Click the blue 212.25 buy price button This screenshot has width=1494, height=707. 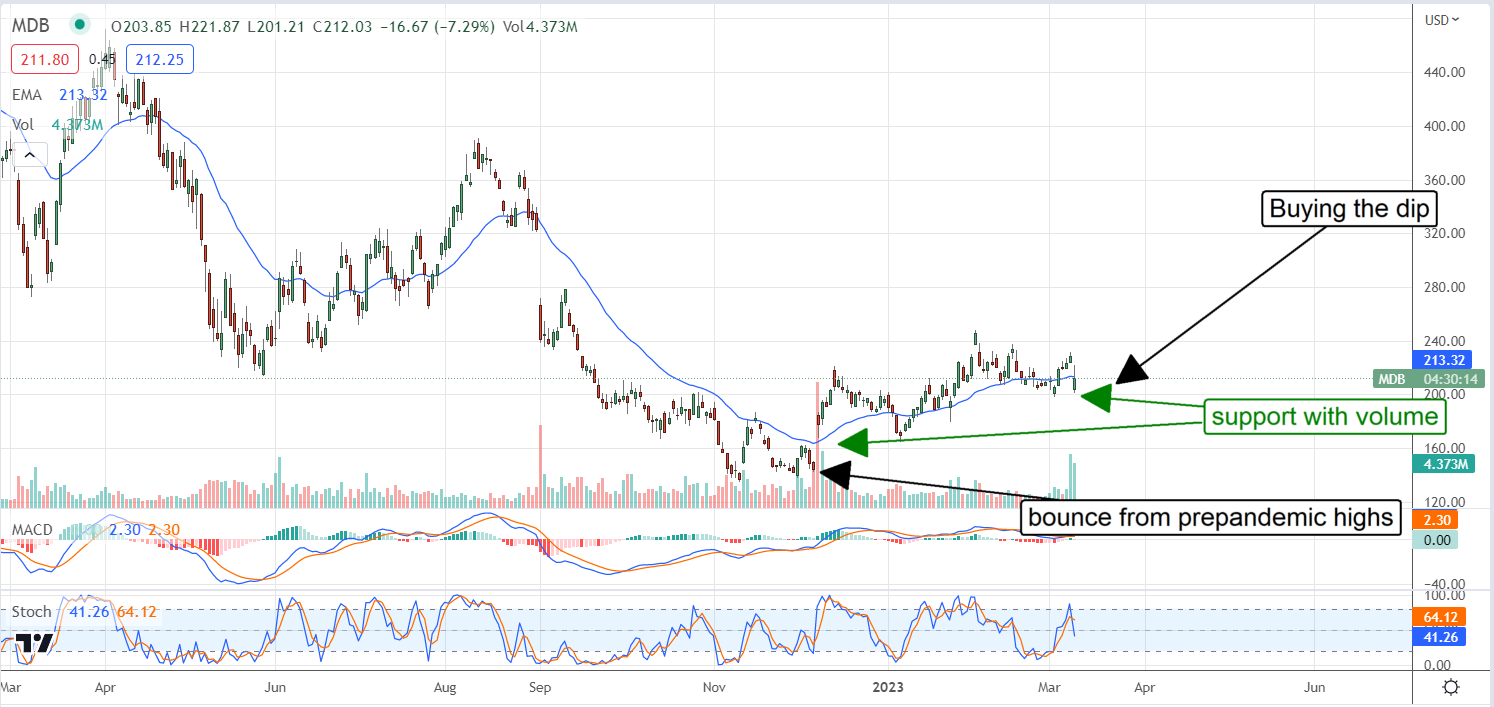(162, 60)
